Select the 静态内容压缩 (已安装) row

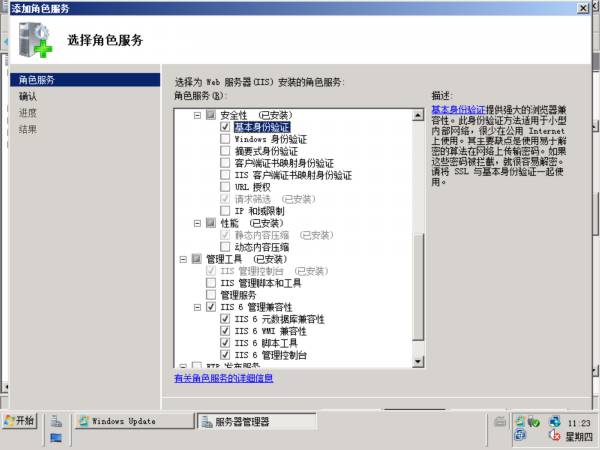pos(284,235)
